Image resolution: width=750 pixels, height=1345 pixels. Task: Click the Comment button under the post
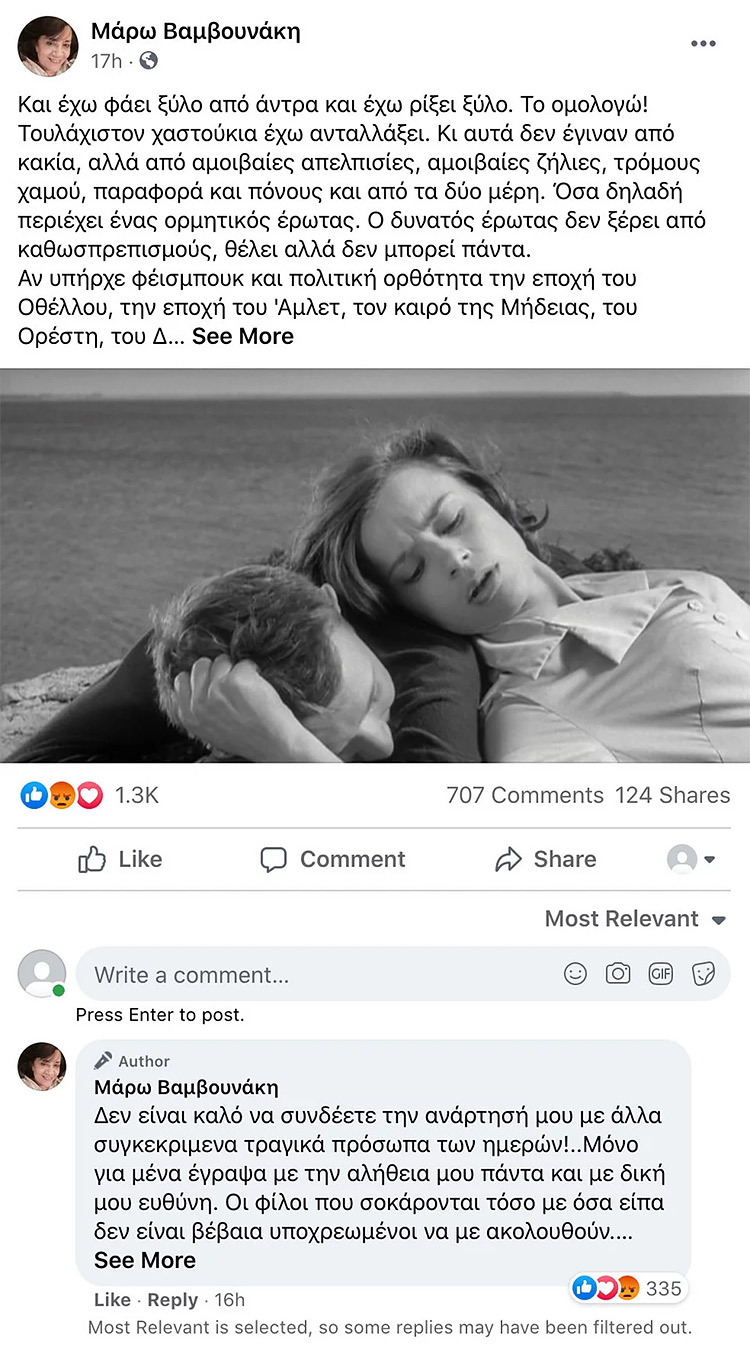[333, 859]
